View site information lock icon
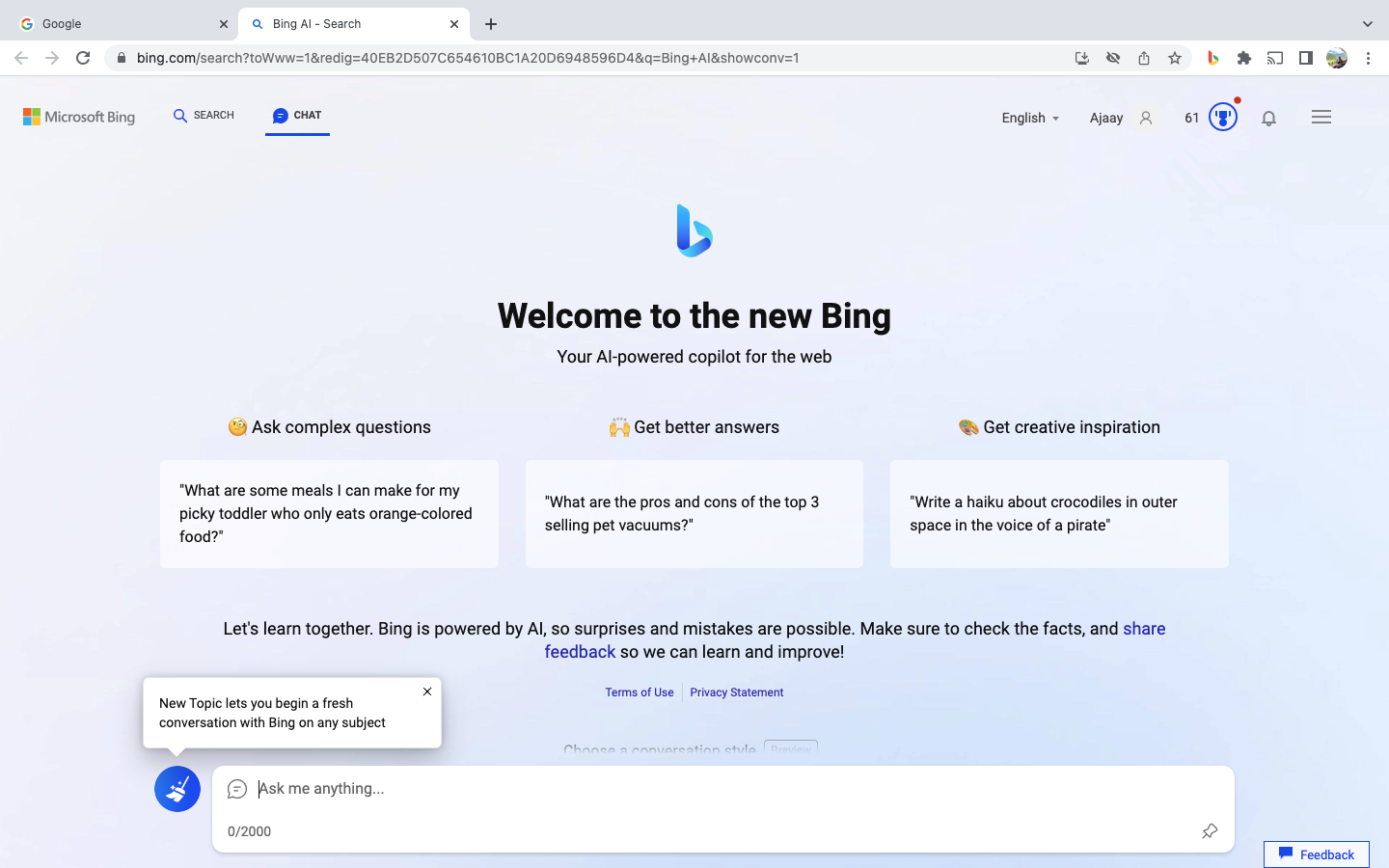Screen dimensions: 1389x868 coord(121,58)
